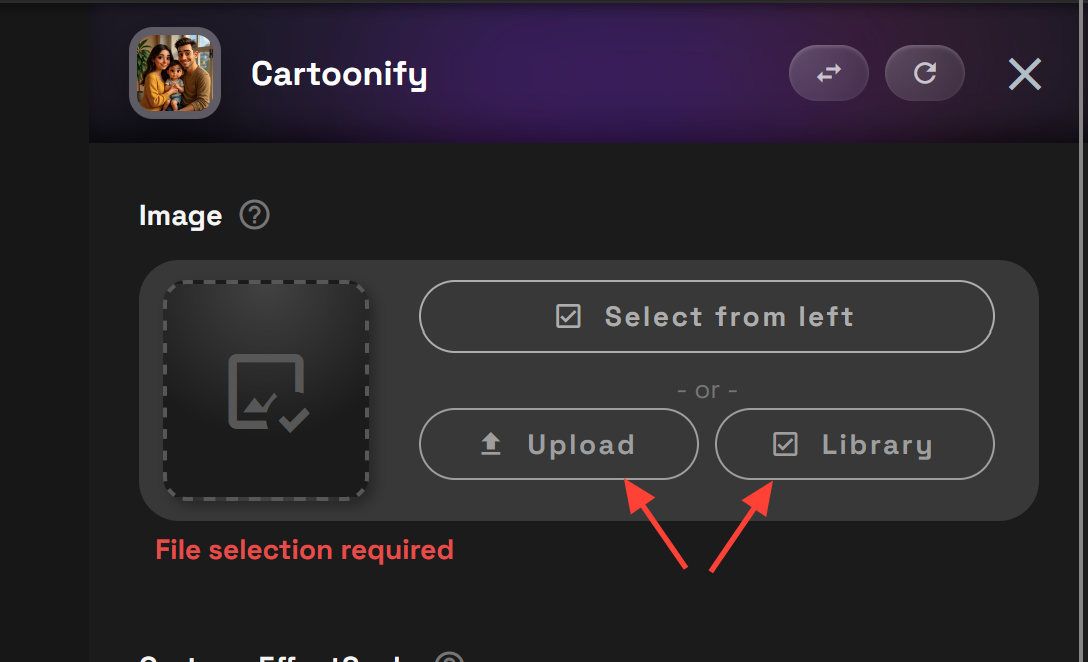Click the swap arrows button in header

[x=828, y=73]
